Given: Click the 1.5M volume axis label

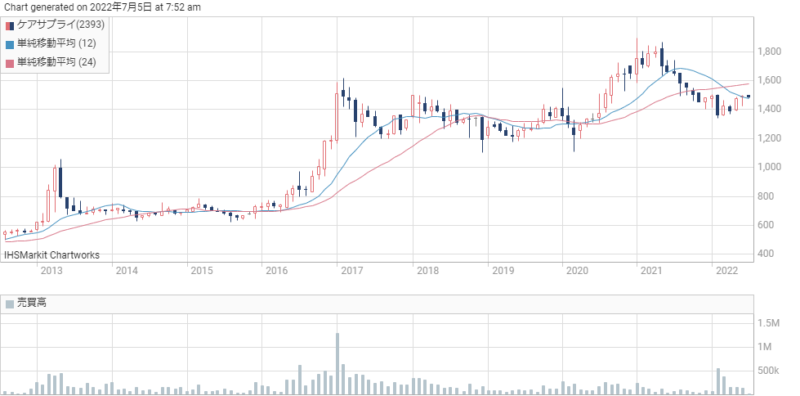Looking at the screenshot, I should pos(769,324).
